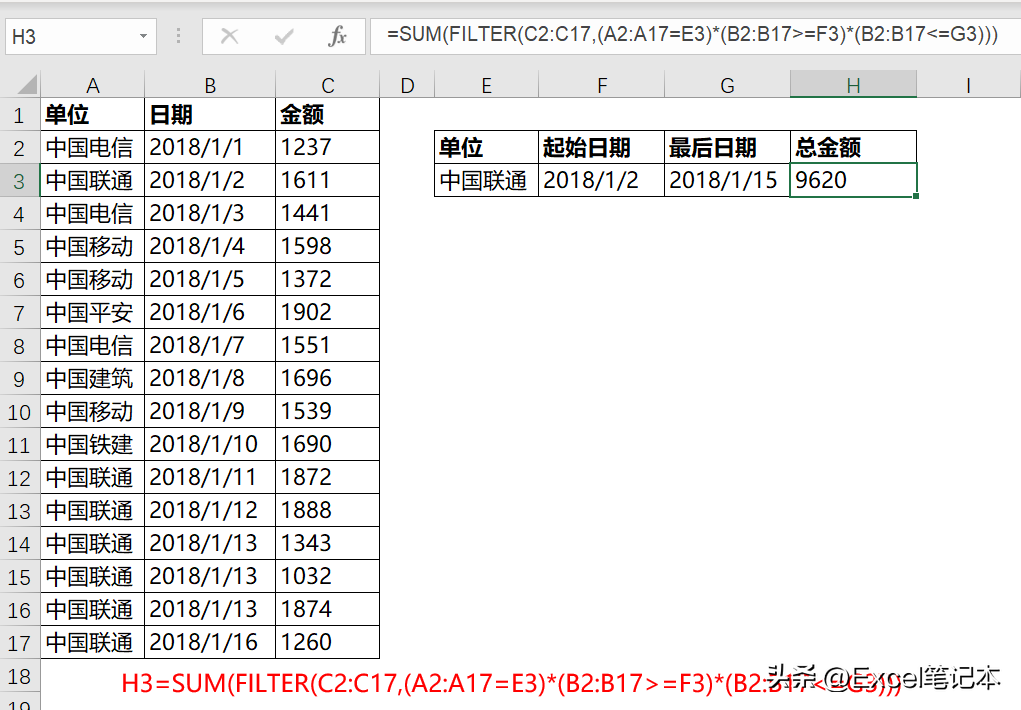1021x710 pixels.
Task: Select row 1 header
Action: pyautogui.click(x=20, y=115)
